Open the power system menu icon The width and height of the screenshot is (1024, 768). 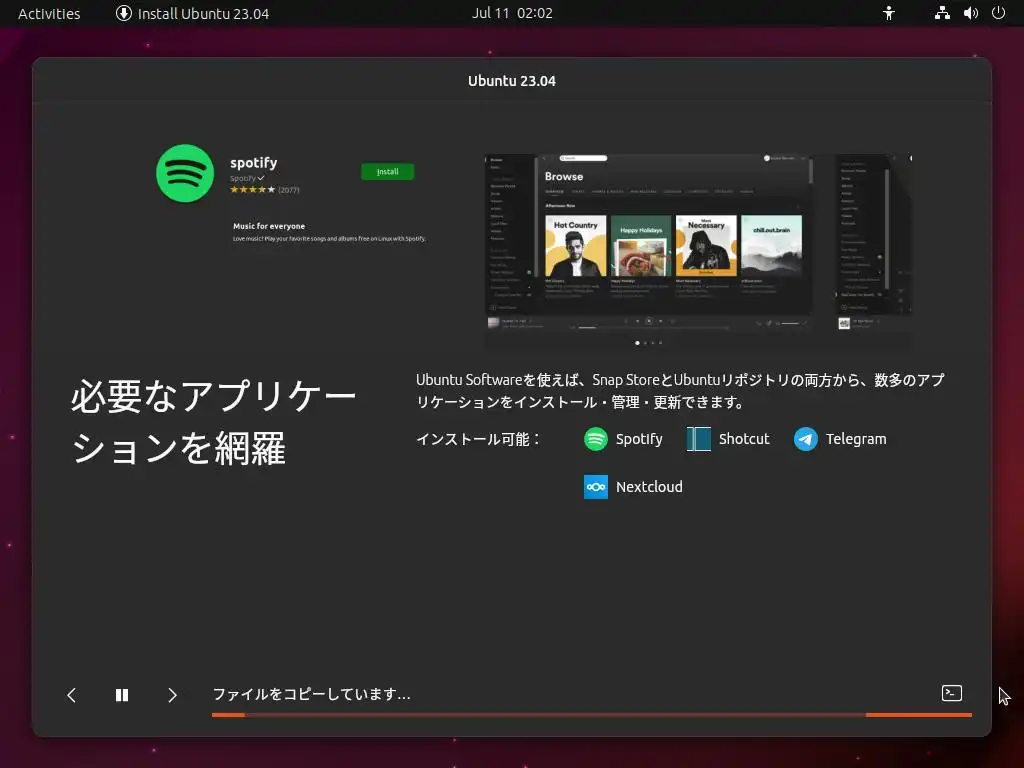pyautogui.click(x=998, y=13)
